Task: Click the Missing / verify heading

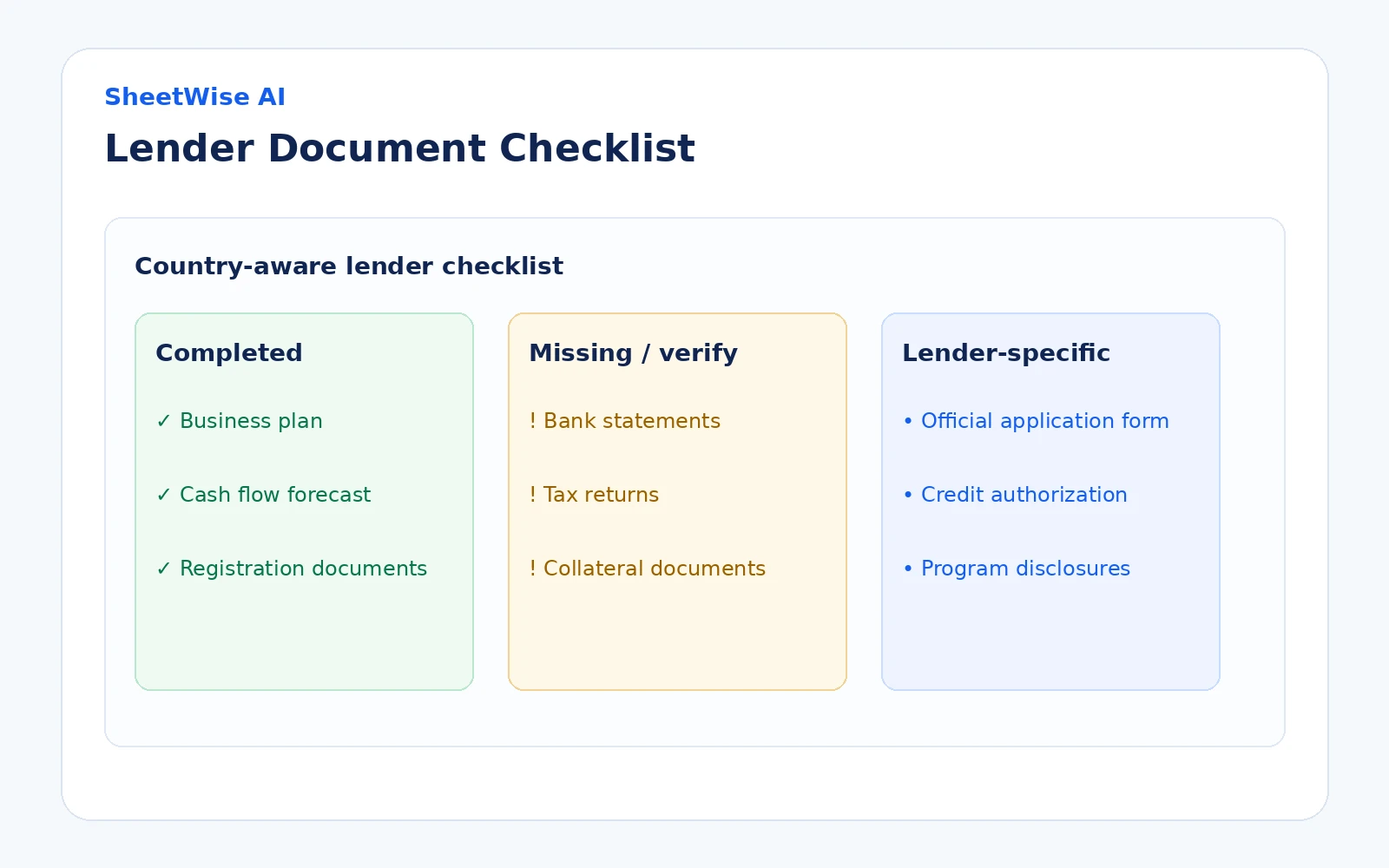Action: pos(634,352)
